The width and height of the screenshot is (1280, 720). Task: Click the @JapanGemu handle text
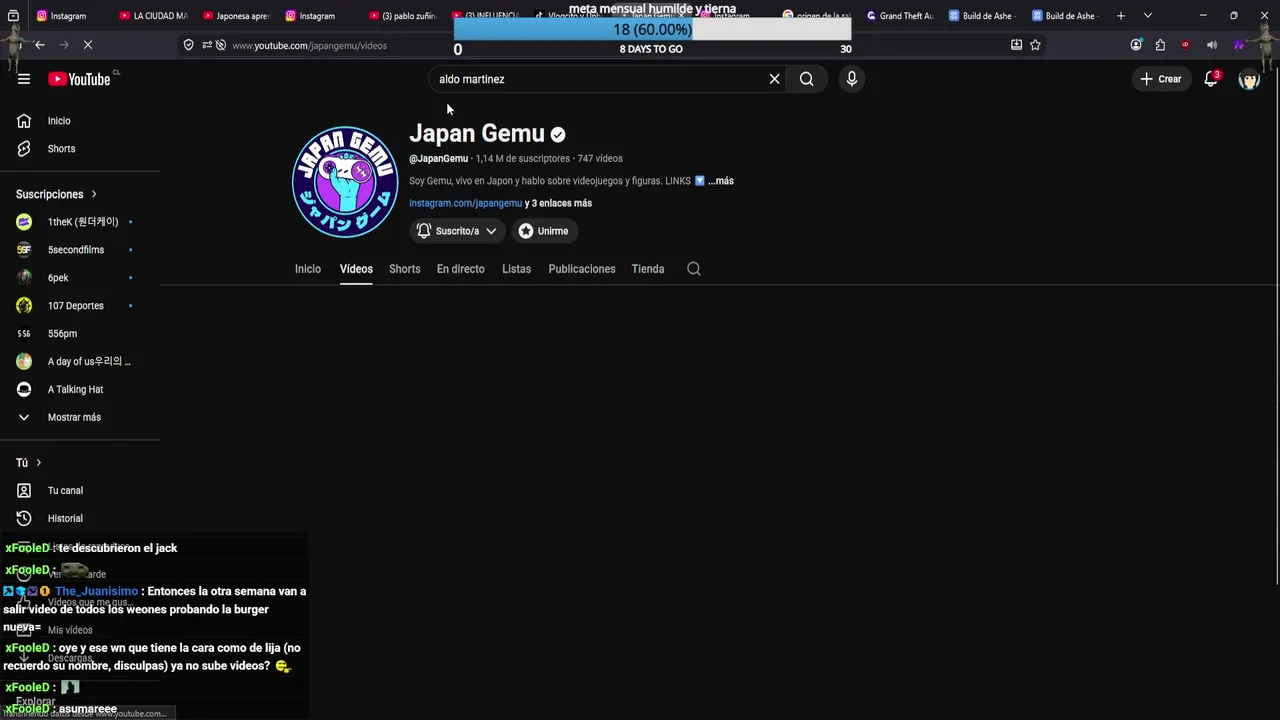click(438, 159)
